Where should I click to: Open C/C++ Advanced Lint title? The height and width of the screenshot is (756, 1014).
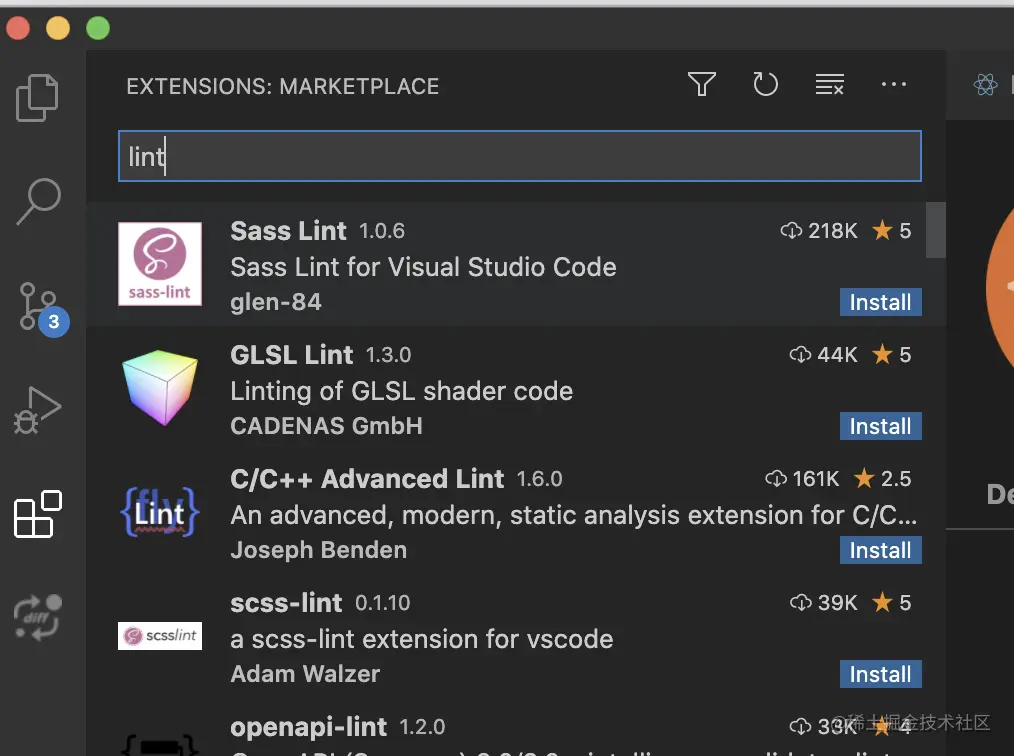click(x=367, y=479)
